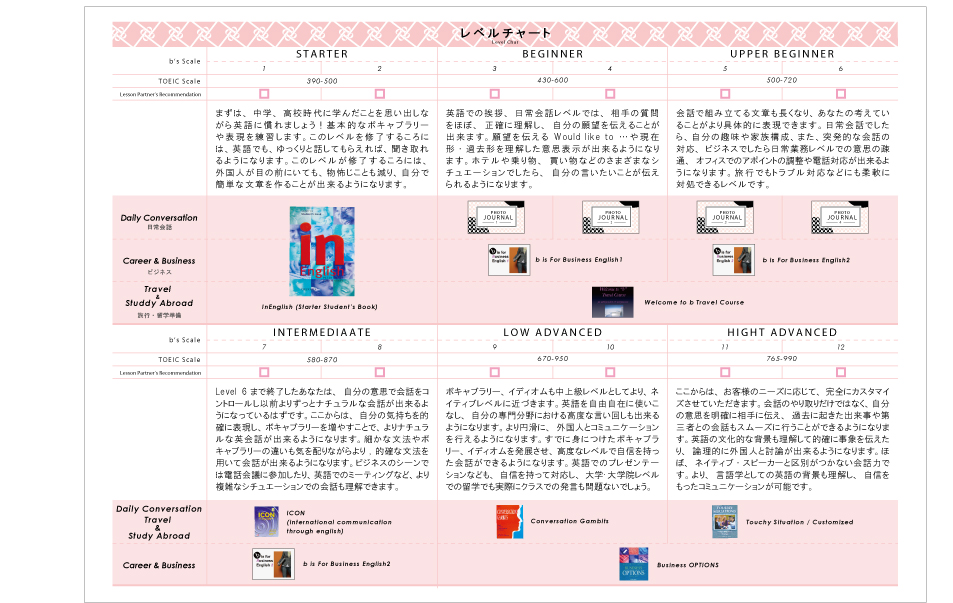Enable the recommendation checkbox under level 9

(x=495, y=372)
